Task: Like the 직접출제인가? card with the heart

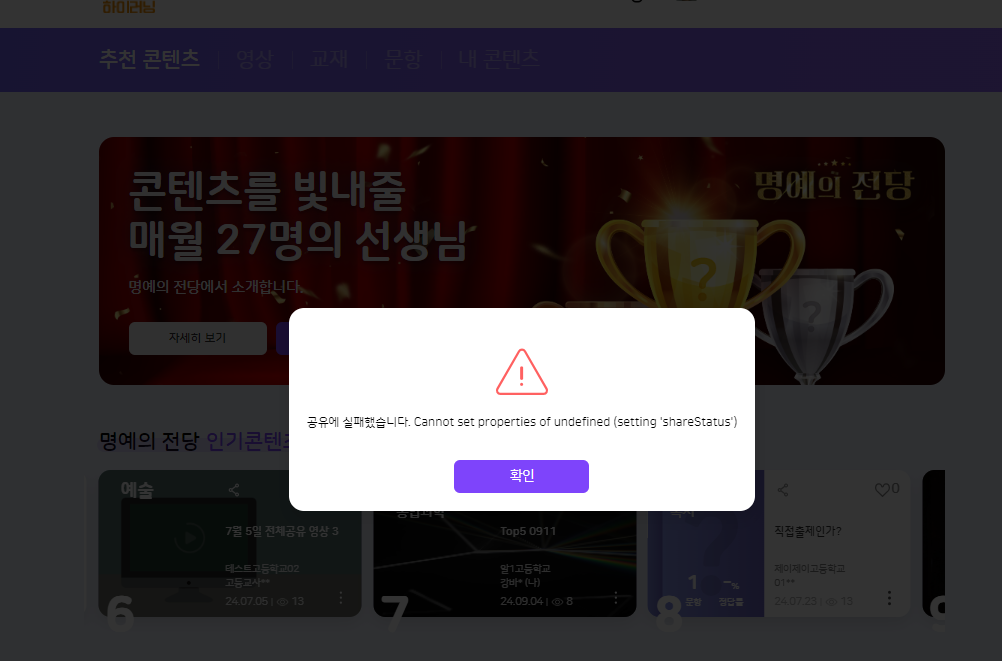Action: pyautogui.click(x=882, y=490)
